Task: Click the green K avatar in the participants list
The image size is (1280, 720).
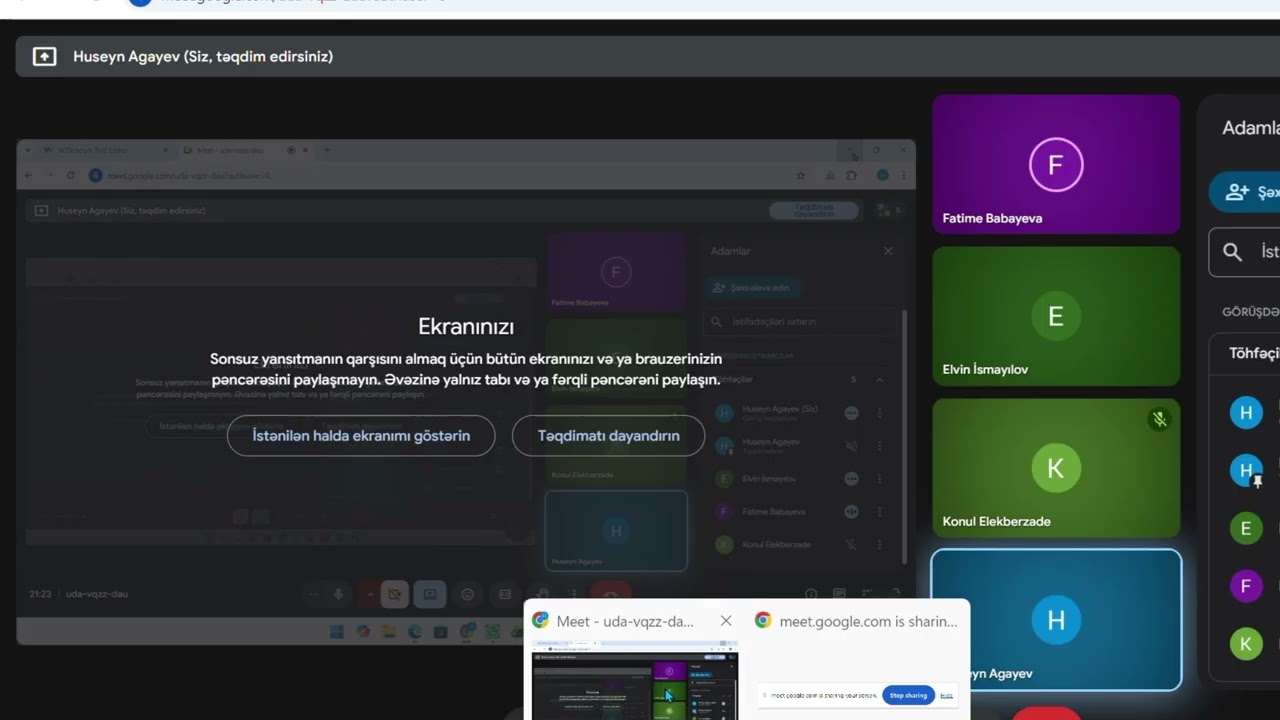Action: [1246, 644]
